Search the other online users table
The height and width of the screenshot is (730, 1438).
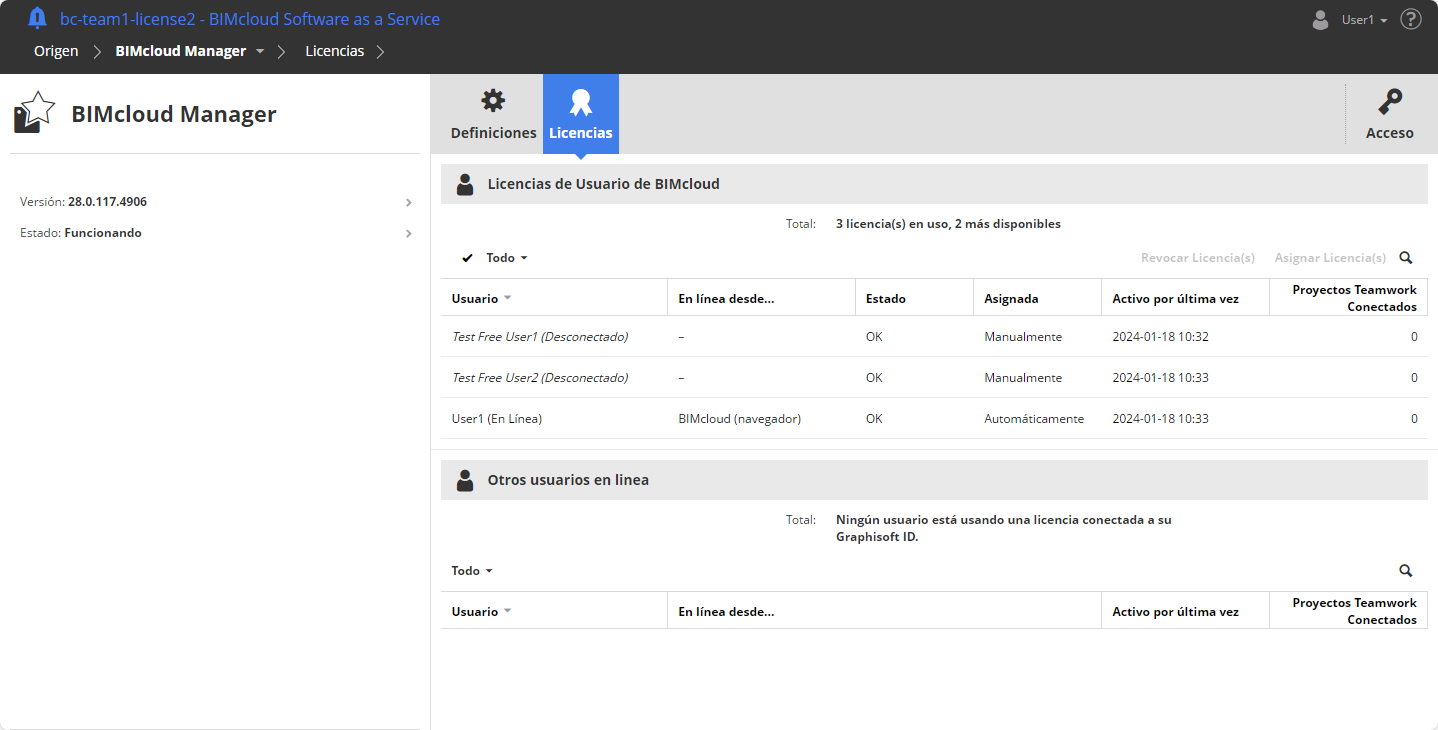click(x=1406, y=571)
